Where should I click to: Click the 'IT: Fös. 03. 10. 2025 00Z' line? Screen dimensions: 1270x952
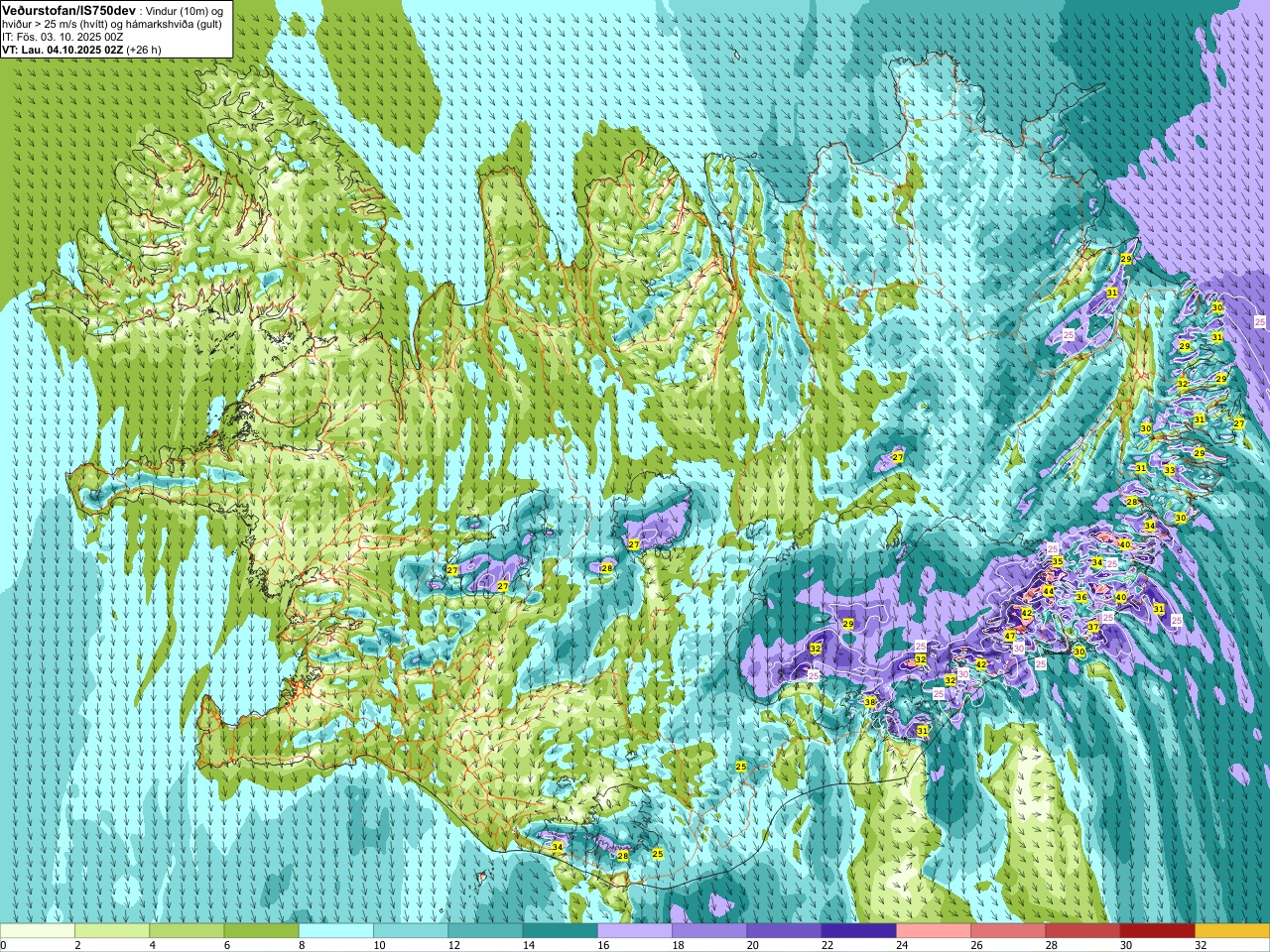point(63,37)
